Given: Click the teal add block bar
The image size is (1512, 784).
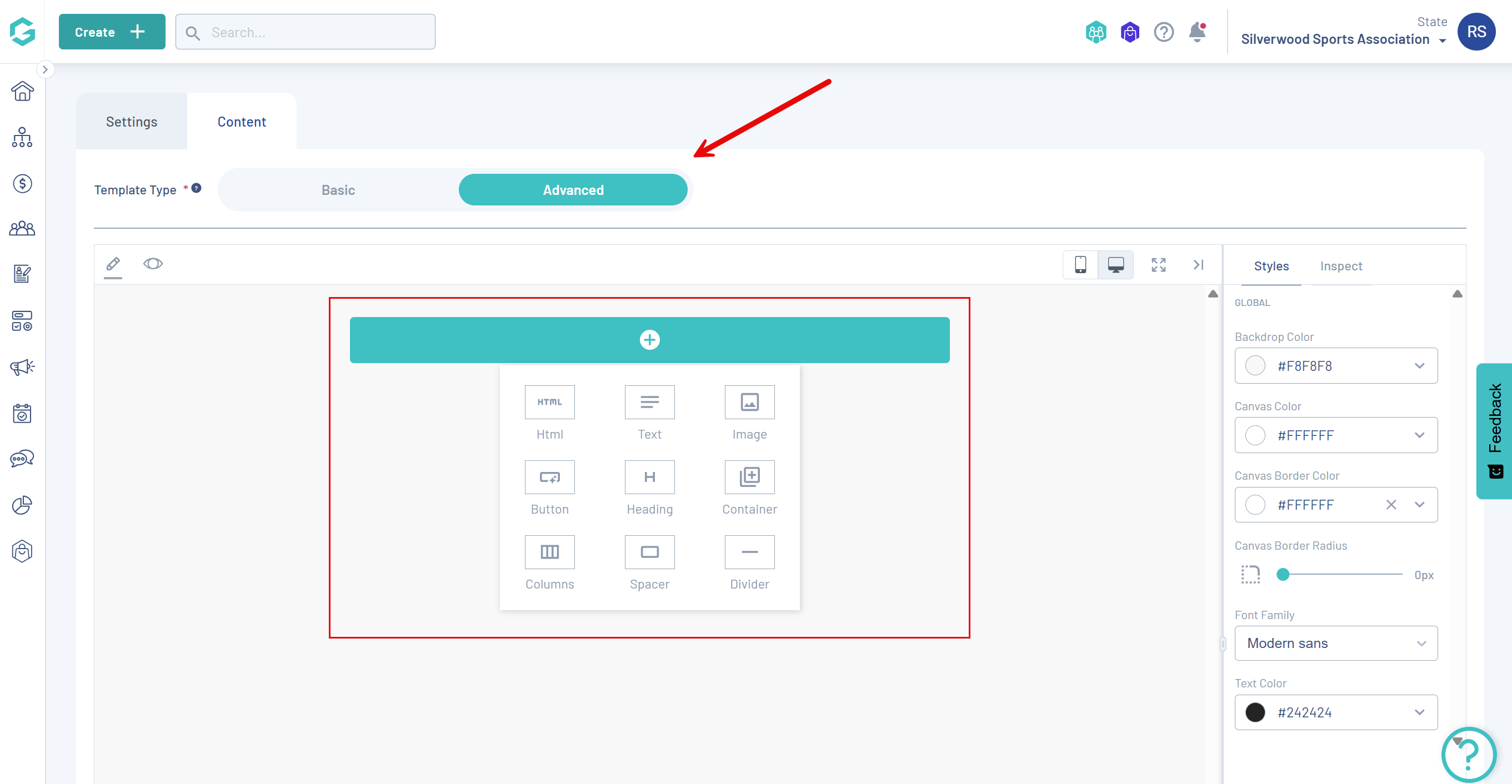Looking at the screenshot, I should 649,340.
